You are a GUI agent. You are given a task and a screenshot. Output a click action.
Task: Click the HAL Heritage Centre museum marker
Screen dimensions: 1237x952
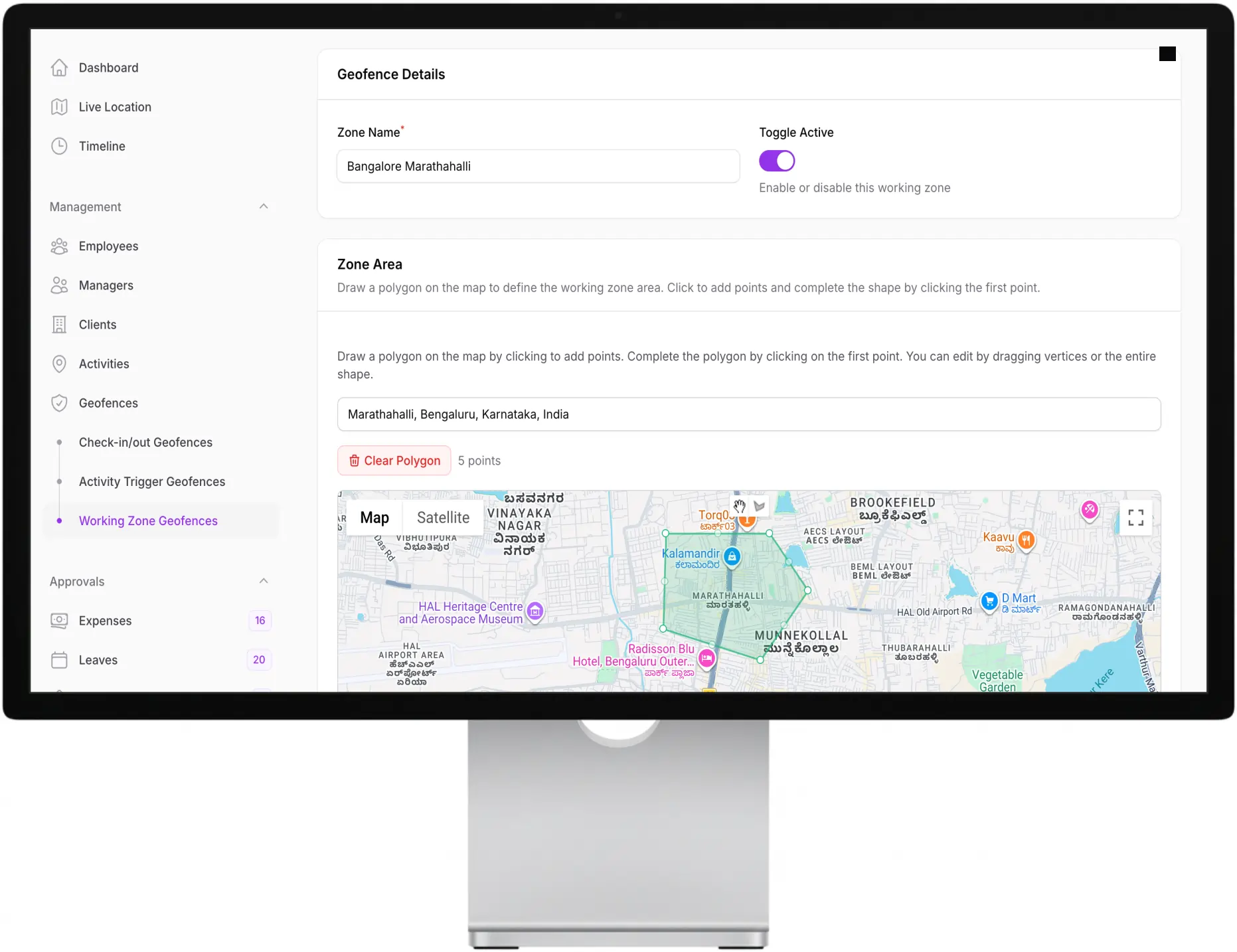[x=535, y=611]
